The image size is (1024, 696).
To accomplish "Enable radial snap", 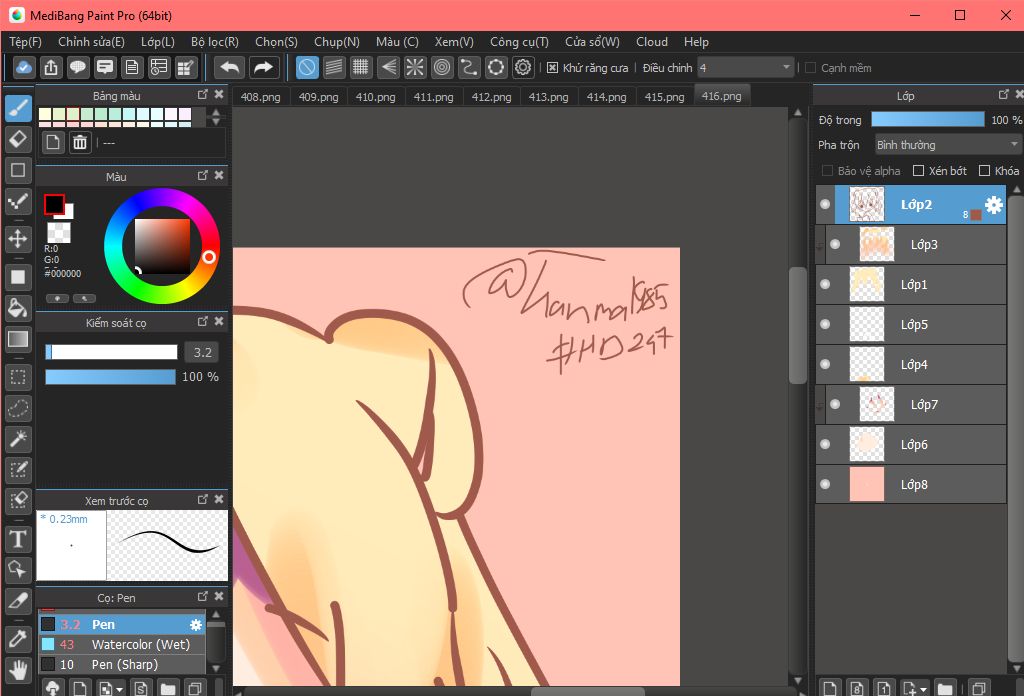I will point(415,67).
